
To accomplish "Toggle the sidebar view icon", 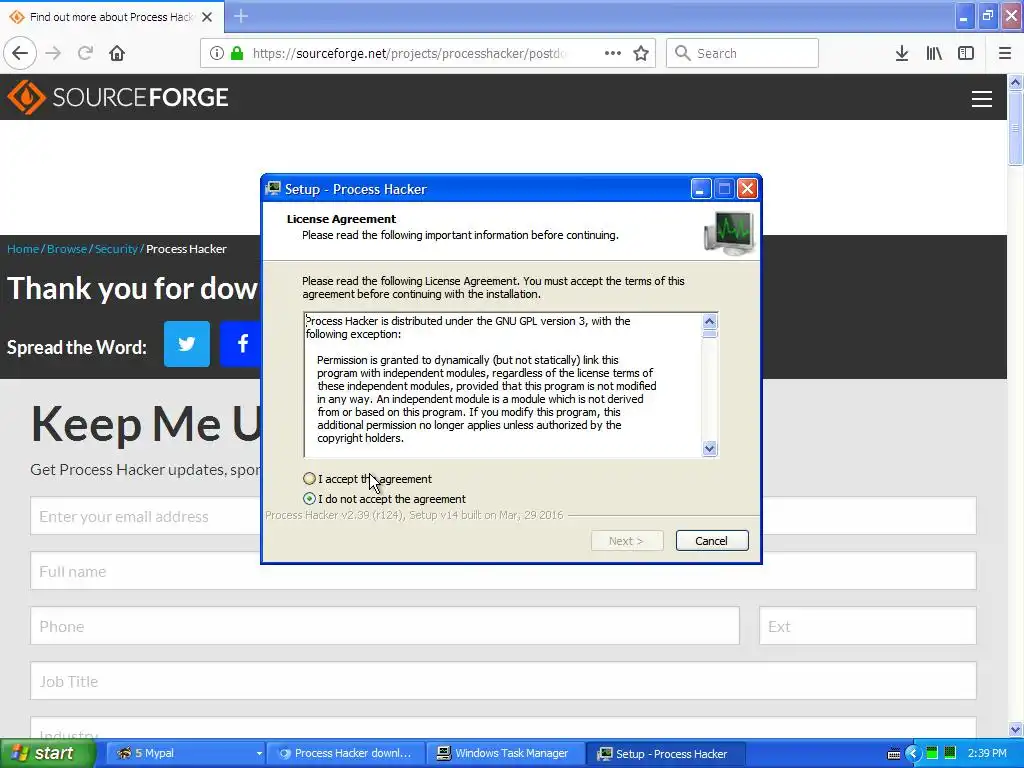I will 966,53.
